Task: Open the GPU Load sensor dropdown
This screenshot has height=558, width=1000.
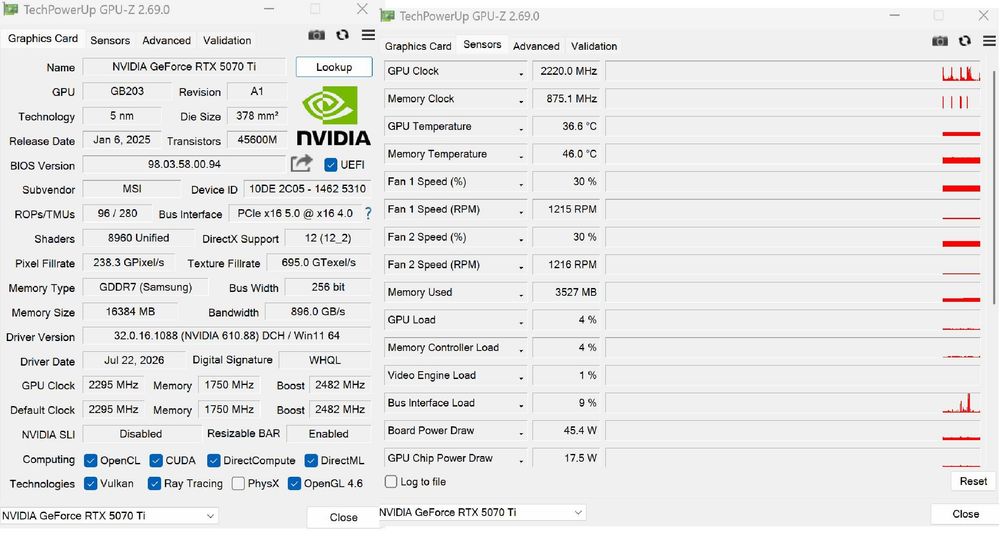Action: tap(521, 321)
